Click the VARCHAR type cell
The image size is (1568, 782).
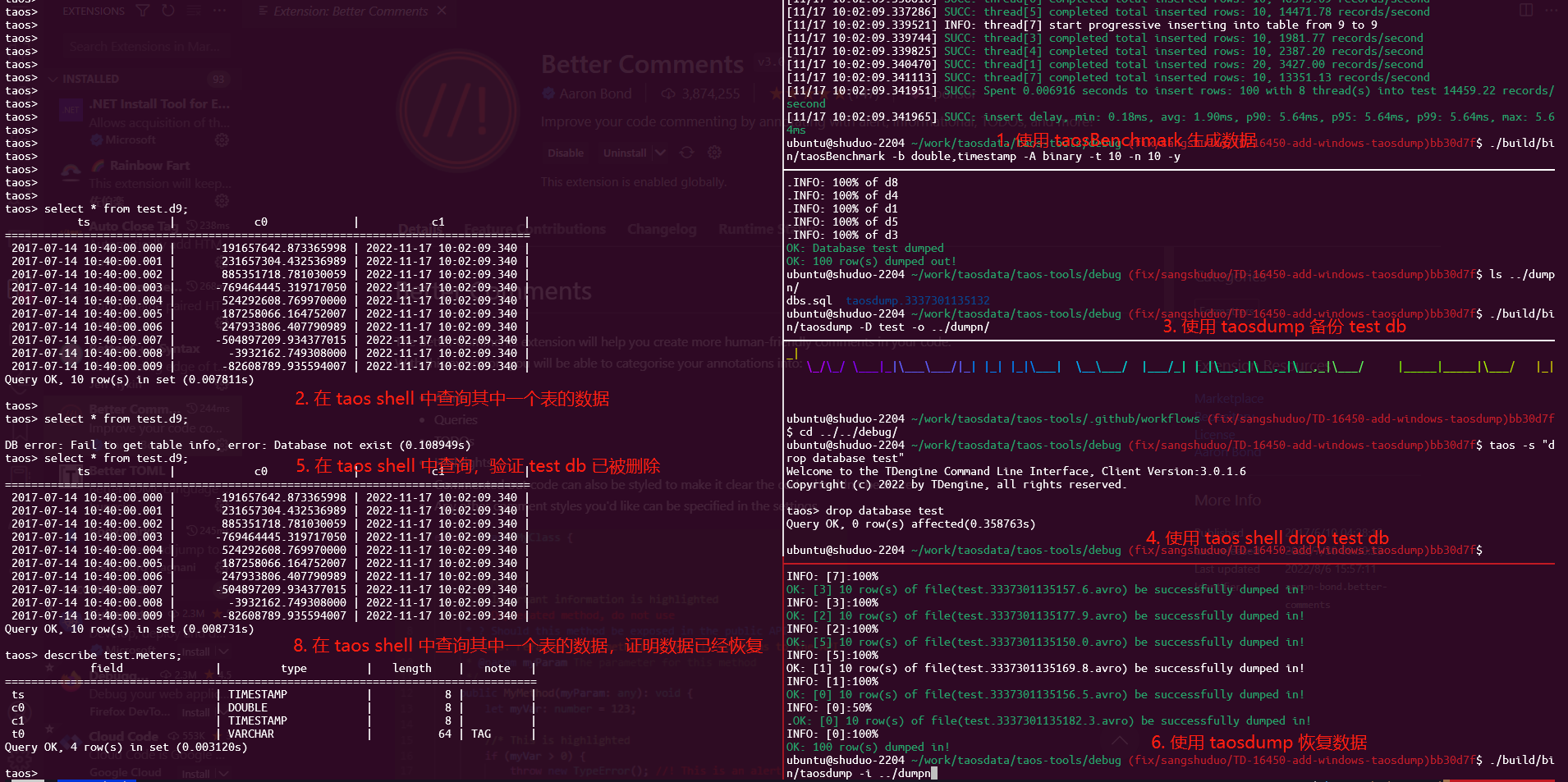(x=251, y=734)
